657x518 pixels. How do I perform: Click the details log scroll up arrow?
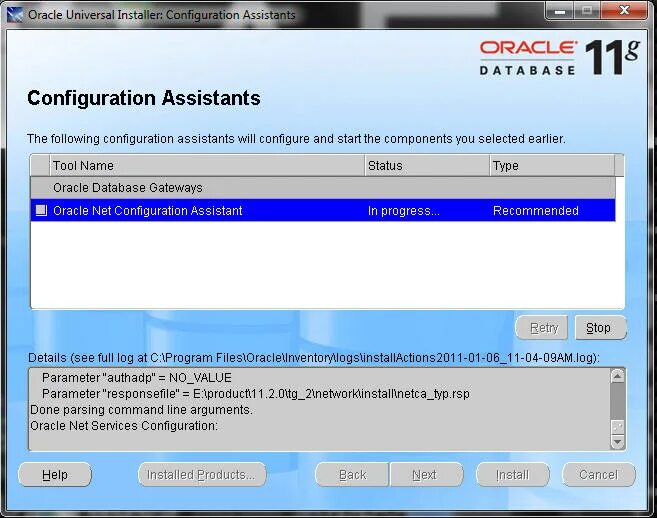point(618,376)
